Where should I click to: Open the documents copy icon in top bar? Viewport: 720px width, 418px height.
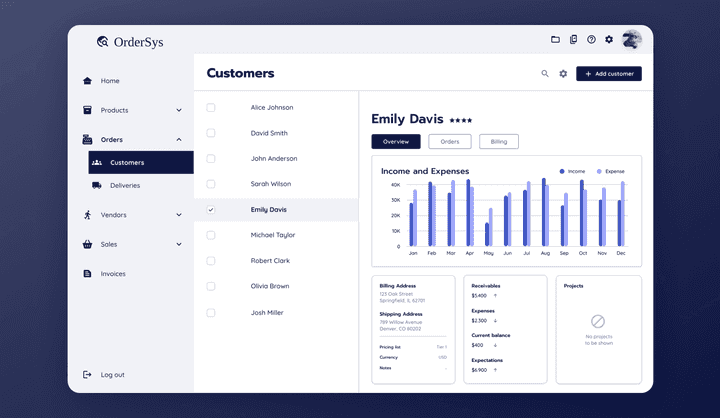point(574,40)
